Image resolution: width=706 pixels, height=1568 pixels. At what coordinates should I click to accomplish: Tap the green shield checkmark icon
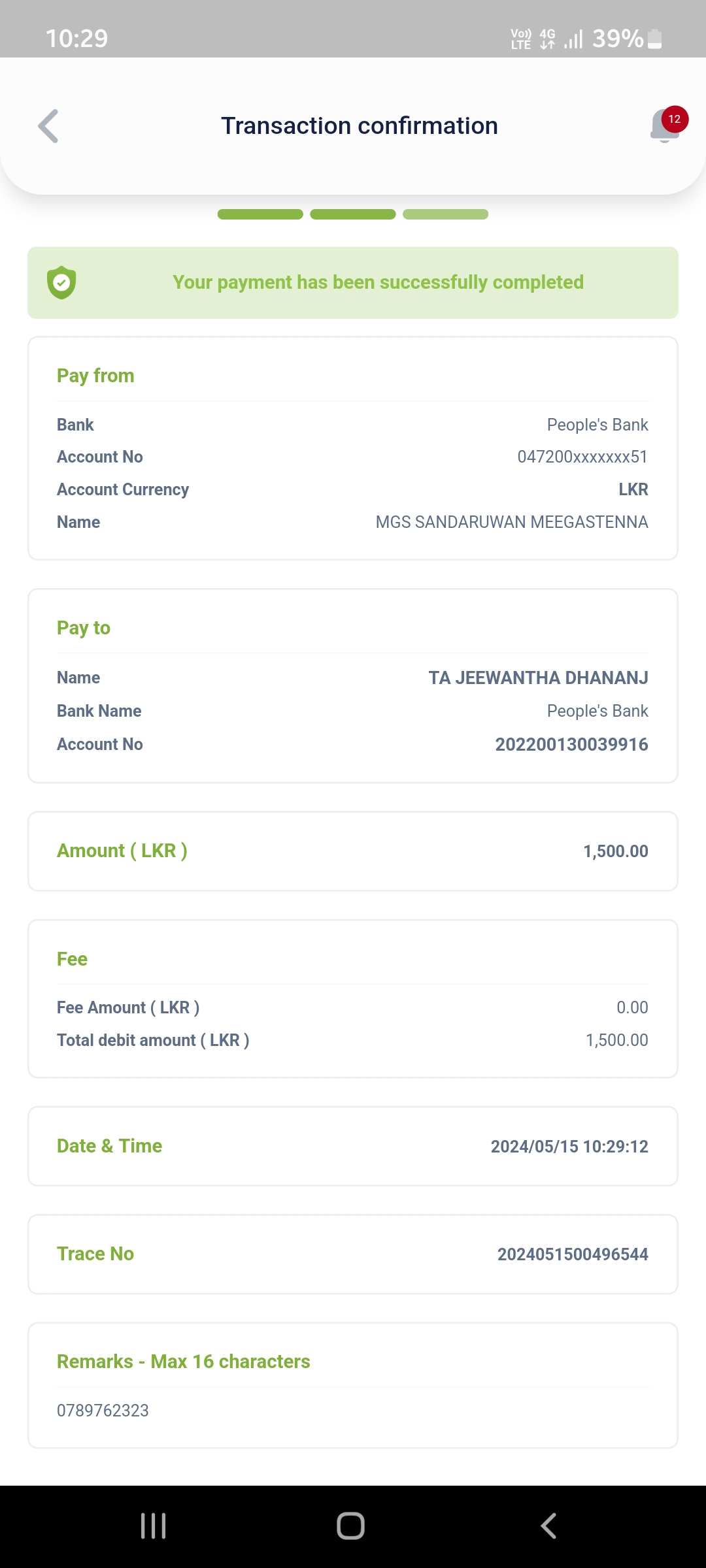pyautogui.click(x=61, y=282)
